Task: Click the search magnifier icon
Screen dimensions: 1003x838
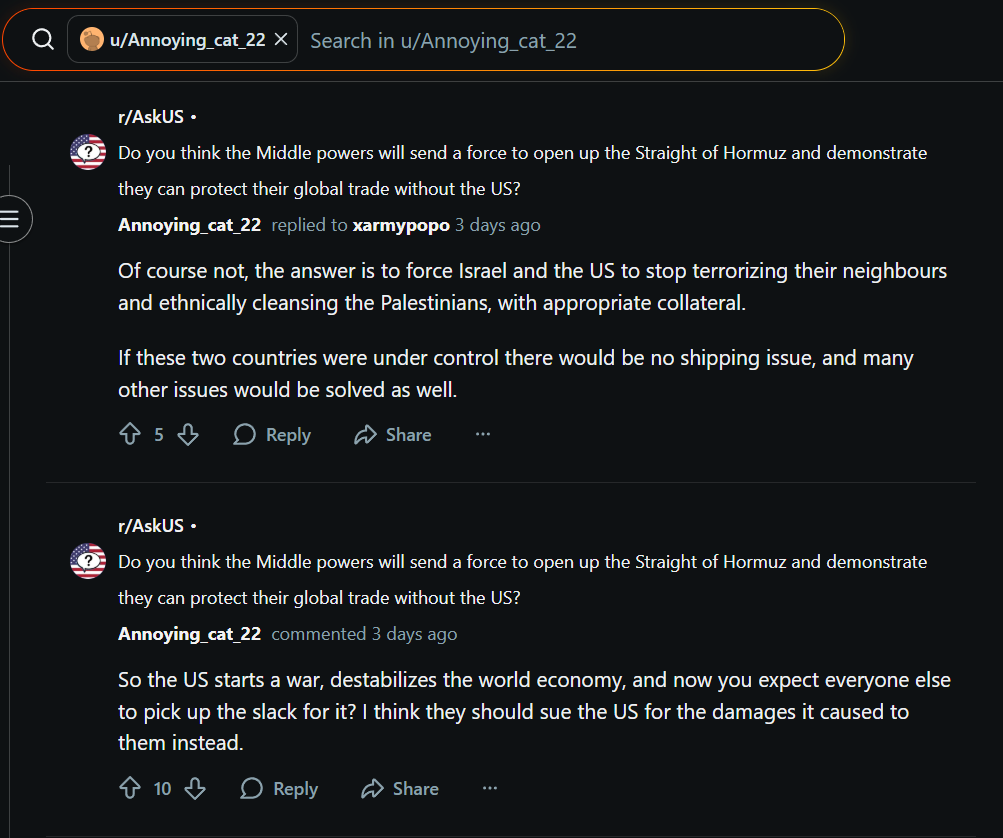Action: click(43, 40)
